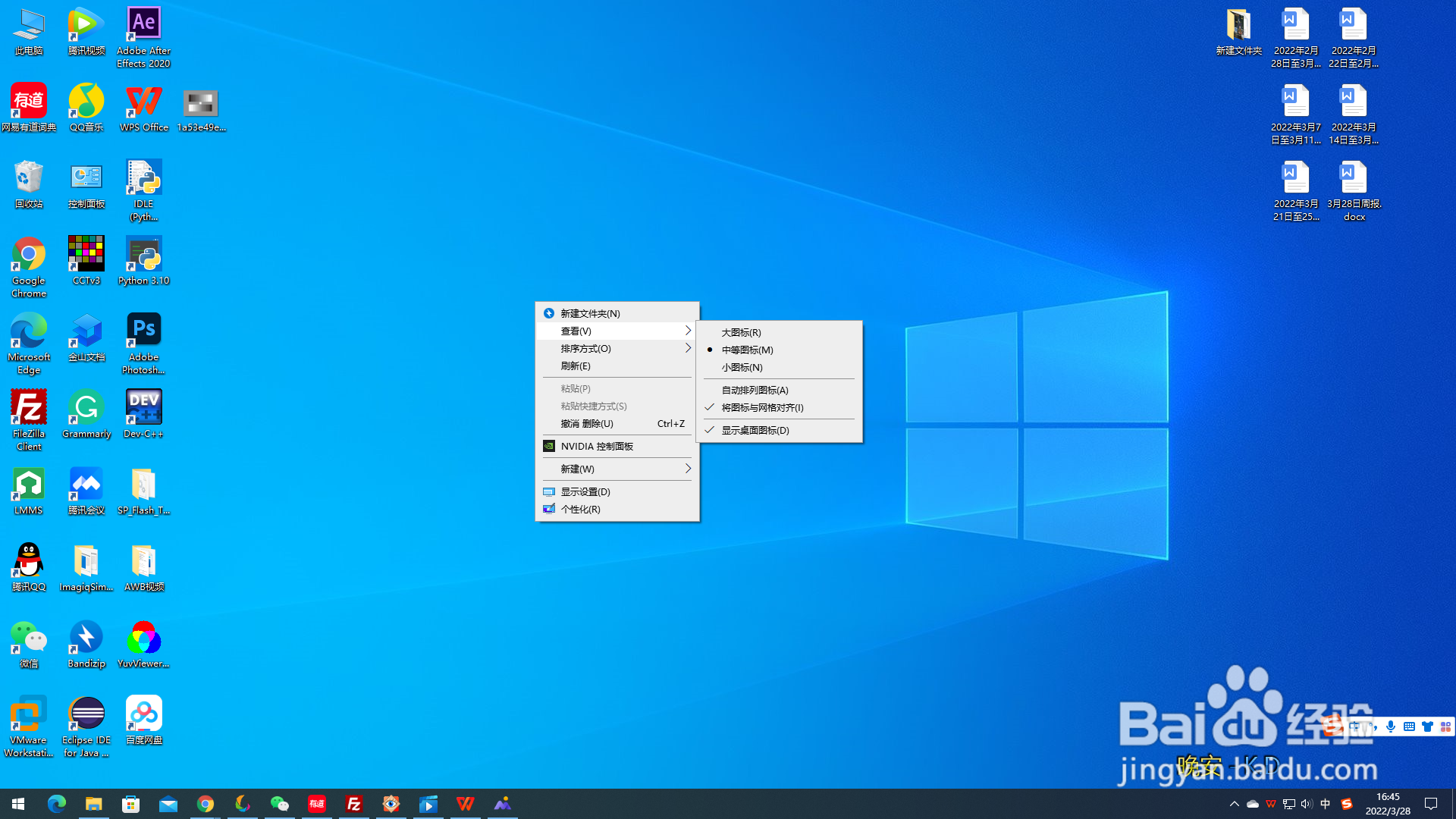Enable 自动排列图标(A) option
Viewport: 1456px width, 819px height.
tap(755, 391)
